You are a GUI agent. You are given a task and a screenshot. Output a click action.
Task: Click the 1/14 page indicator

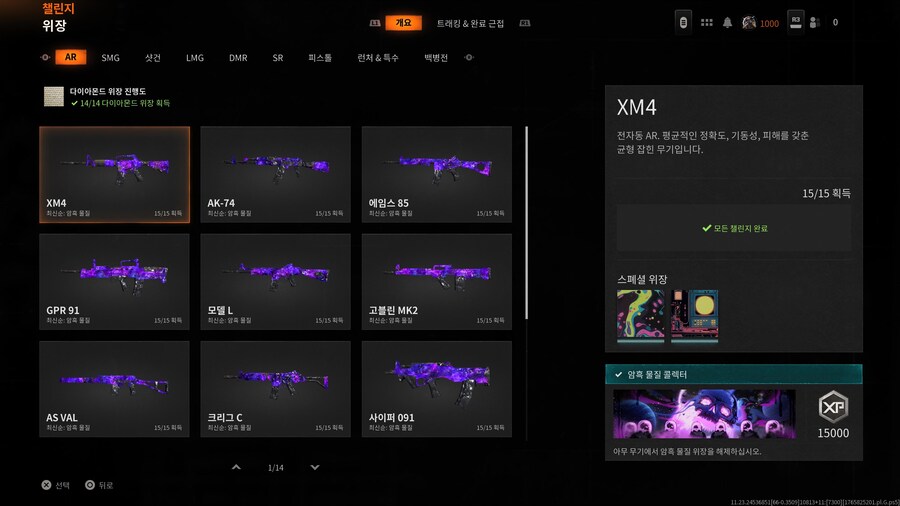[276, 468]
